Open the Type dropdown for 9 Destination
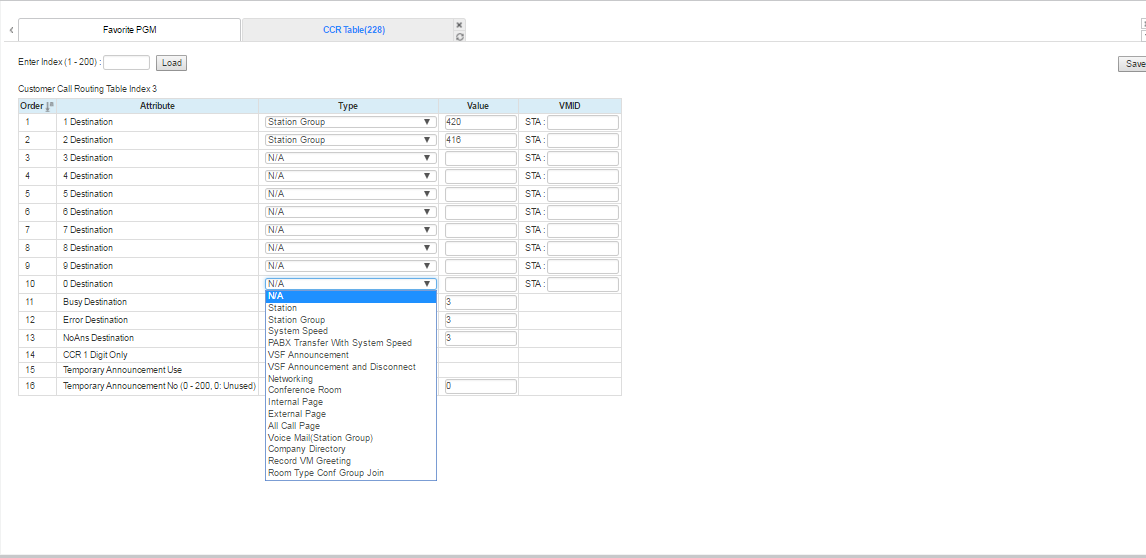 click(350, 266)
